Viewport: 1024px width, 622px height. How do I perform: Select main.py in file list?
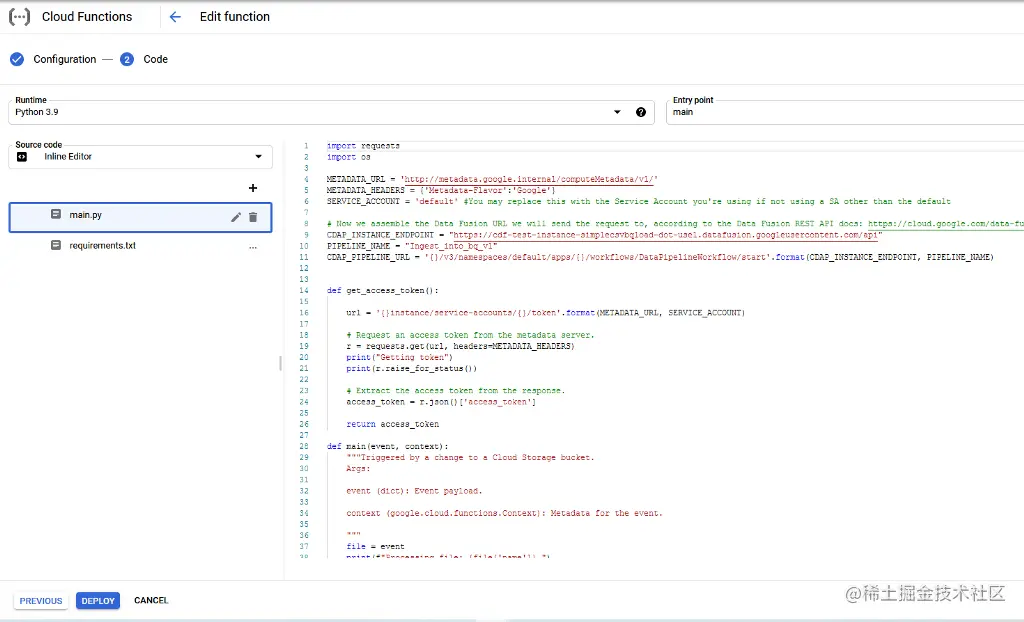tap(140, 217)
